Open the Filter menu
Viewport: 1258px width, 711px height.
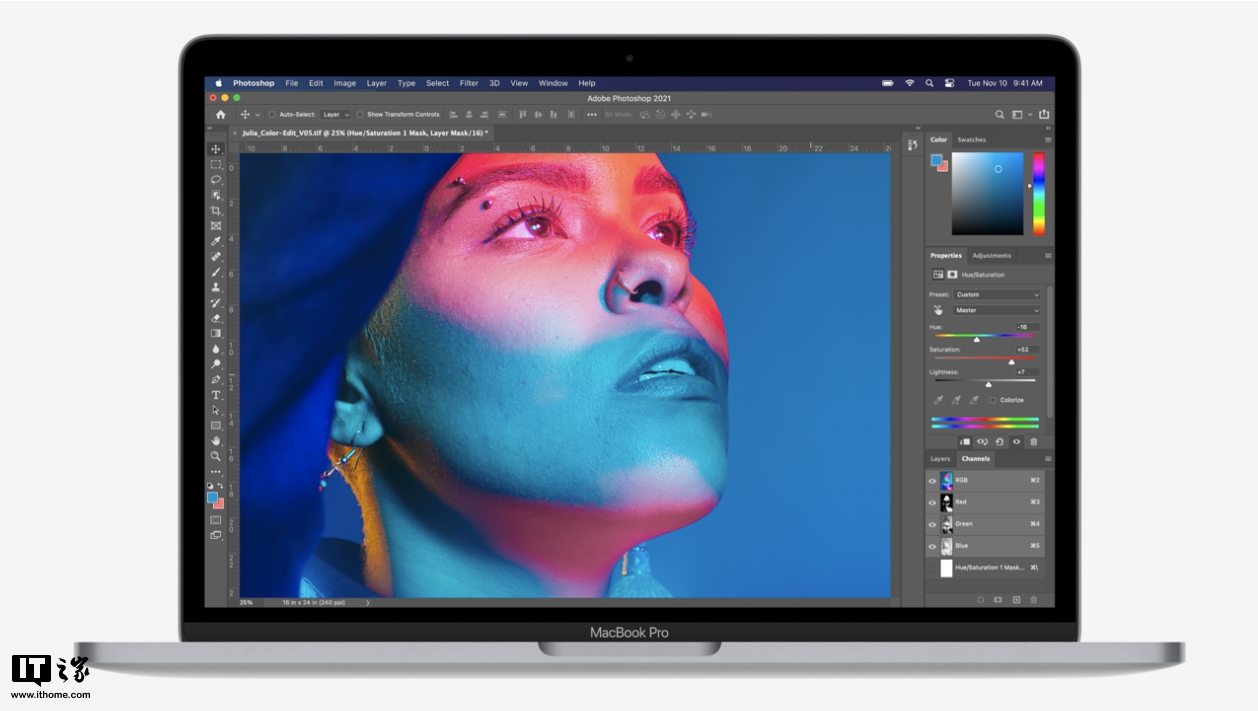(469, 83)
